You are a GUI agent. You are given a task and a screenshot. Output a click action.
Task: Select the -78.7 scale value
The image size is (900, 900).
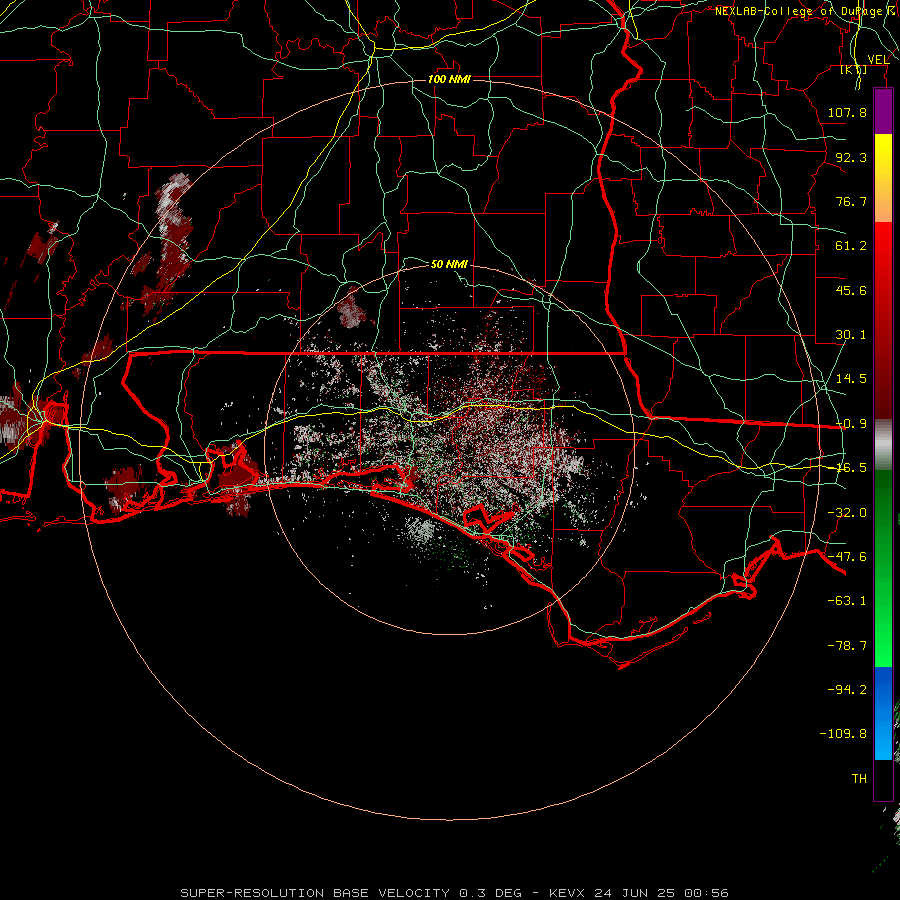click(x=847, y=646)
